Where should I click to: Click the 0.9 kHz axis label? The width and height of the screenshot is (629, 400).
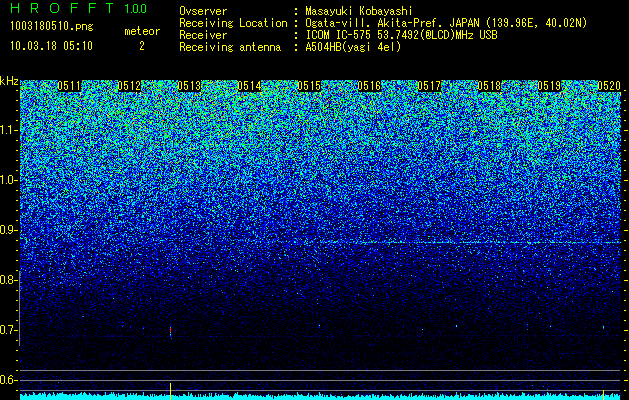click(x=9, y=230)
